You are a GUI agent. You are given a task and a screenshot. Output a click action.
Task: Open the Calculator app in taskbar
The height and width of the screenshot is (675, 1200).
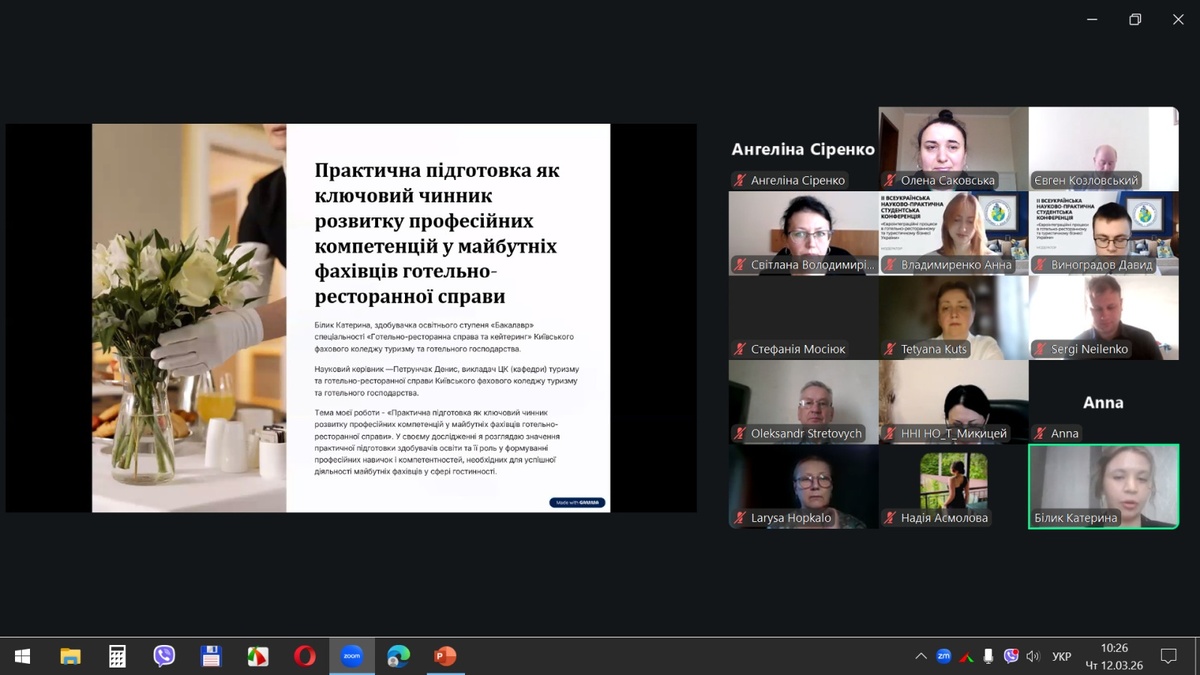(117, 656)
